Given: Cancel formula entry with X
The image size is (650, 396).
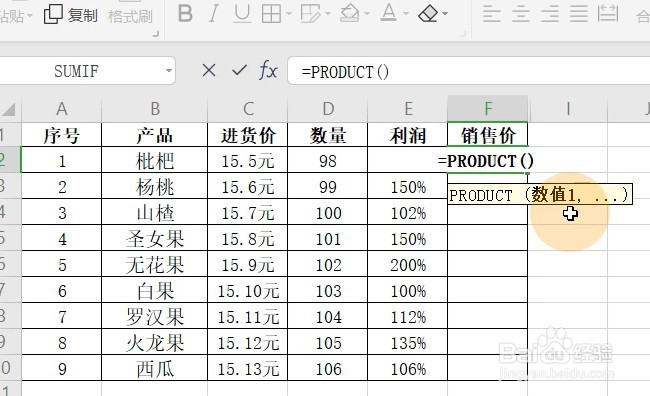Looking at the screenshot, I should (209, 70).
